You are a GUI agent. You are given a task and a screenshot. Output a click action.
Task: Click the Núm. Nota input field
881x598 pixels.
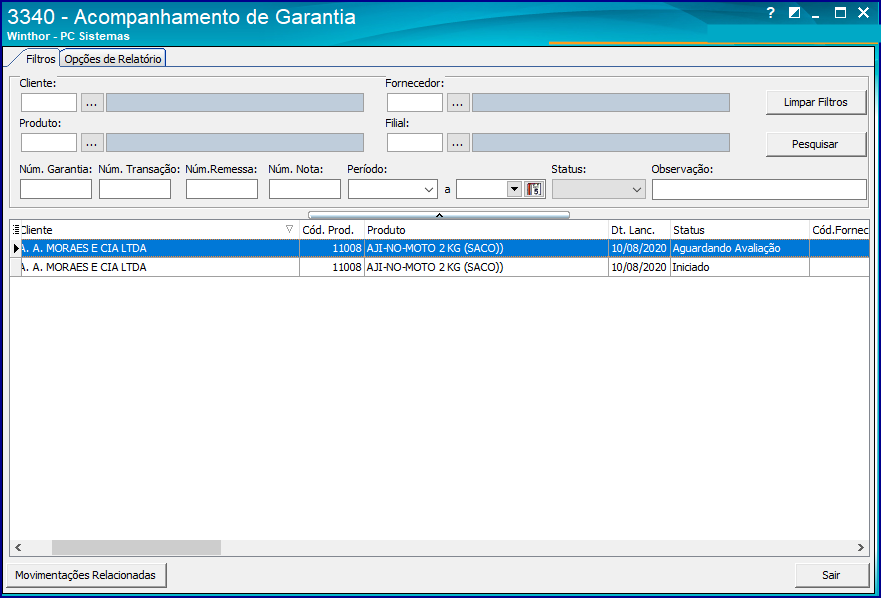tap(305, 189)
